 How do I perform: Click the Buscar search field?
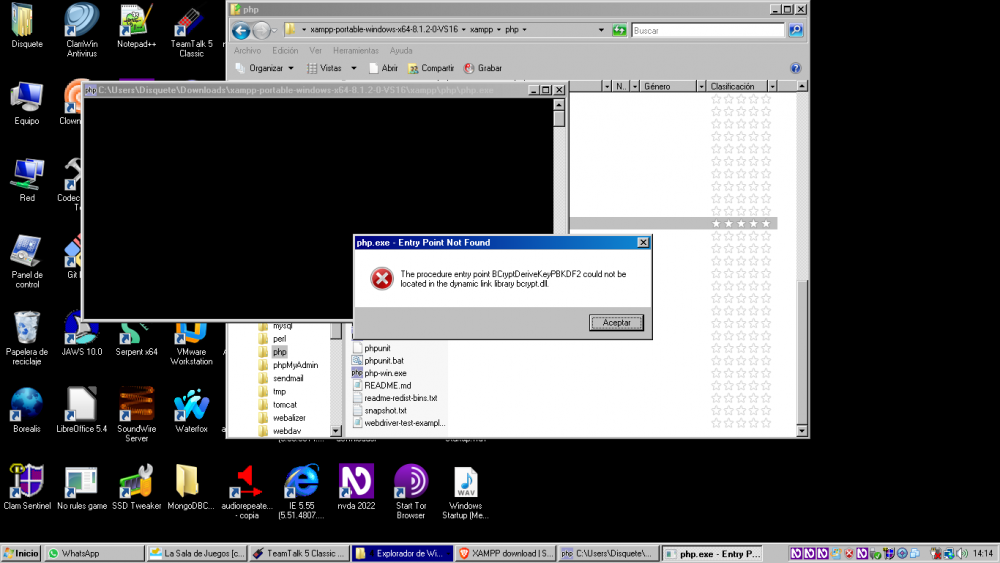708,30
